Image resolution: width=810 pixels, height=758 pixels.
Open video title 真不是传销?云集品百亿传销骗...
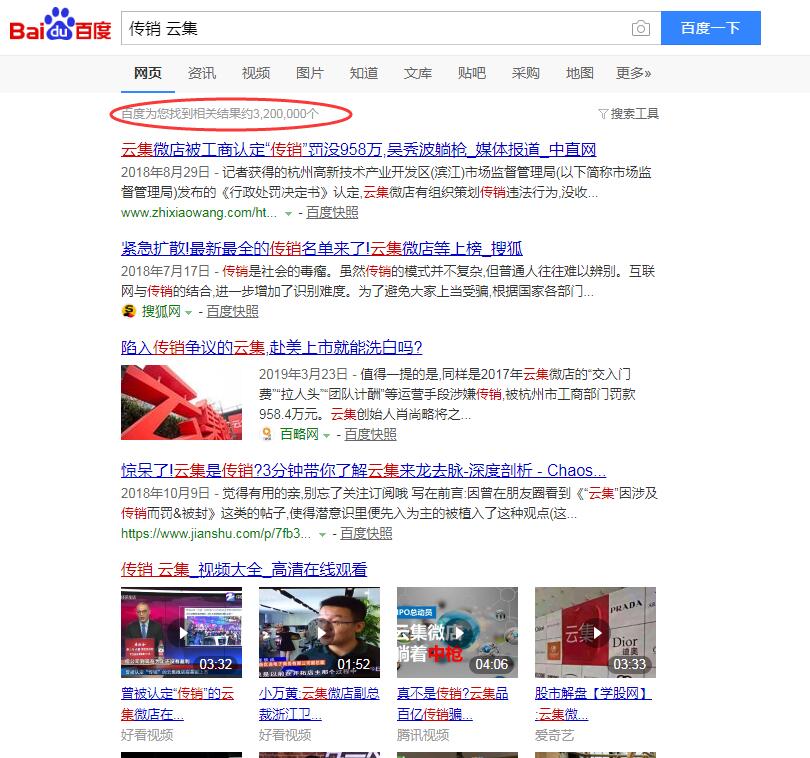[453, 704]
